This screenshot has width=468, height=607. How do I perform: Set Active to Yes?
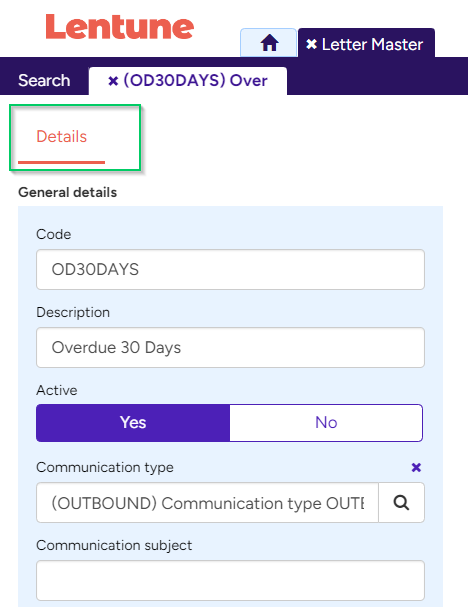(133, 423)
